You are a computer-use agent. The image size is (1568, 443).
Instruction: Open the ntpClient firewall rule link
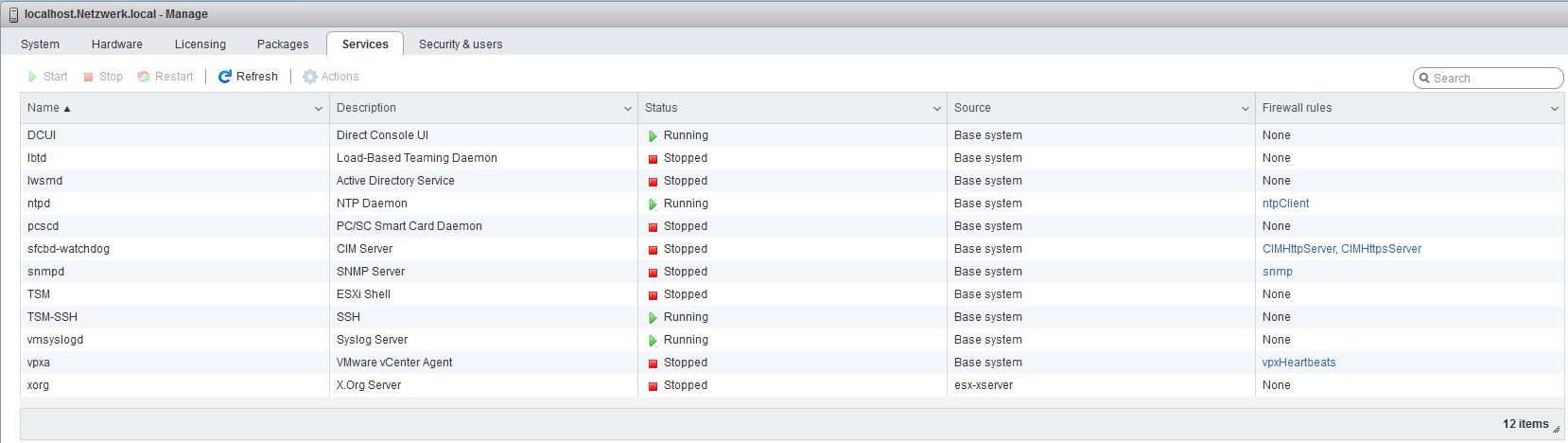pos(1285,204)
